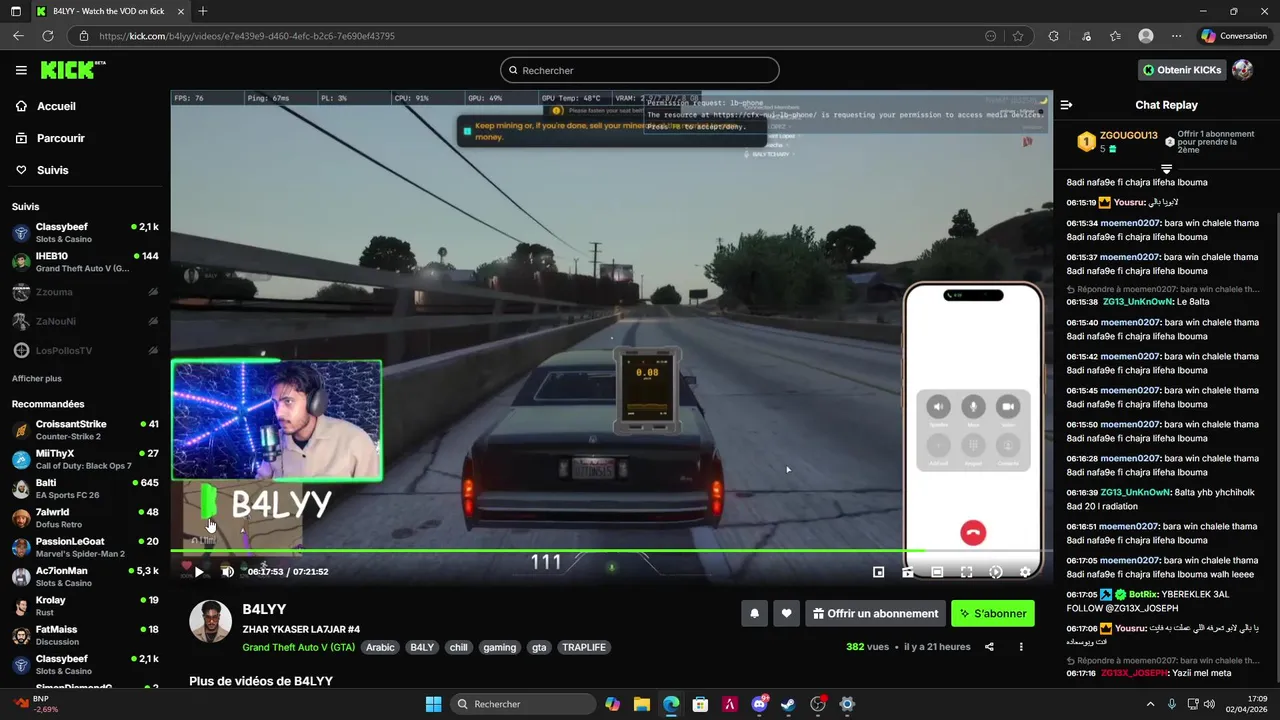
Task: Open a new browser tab
Action: 202,11
